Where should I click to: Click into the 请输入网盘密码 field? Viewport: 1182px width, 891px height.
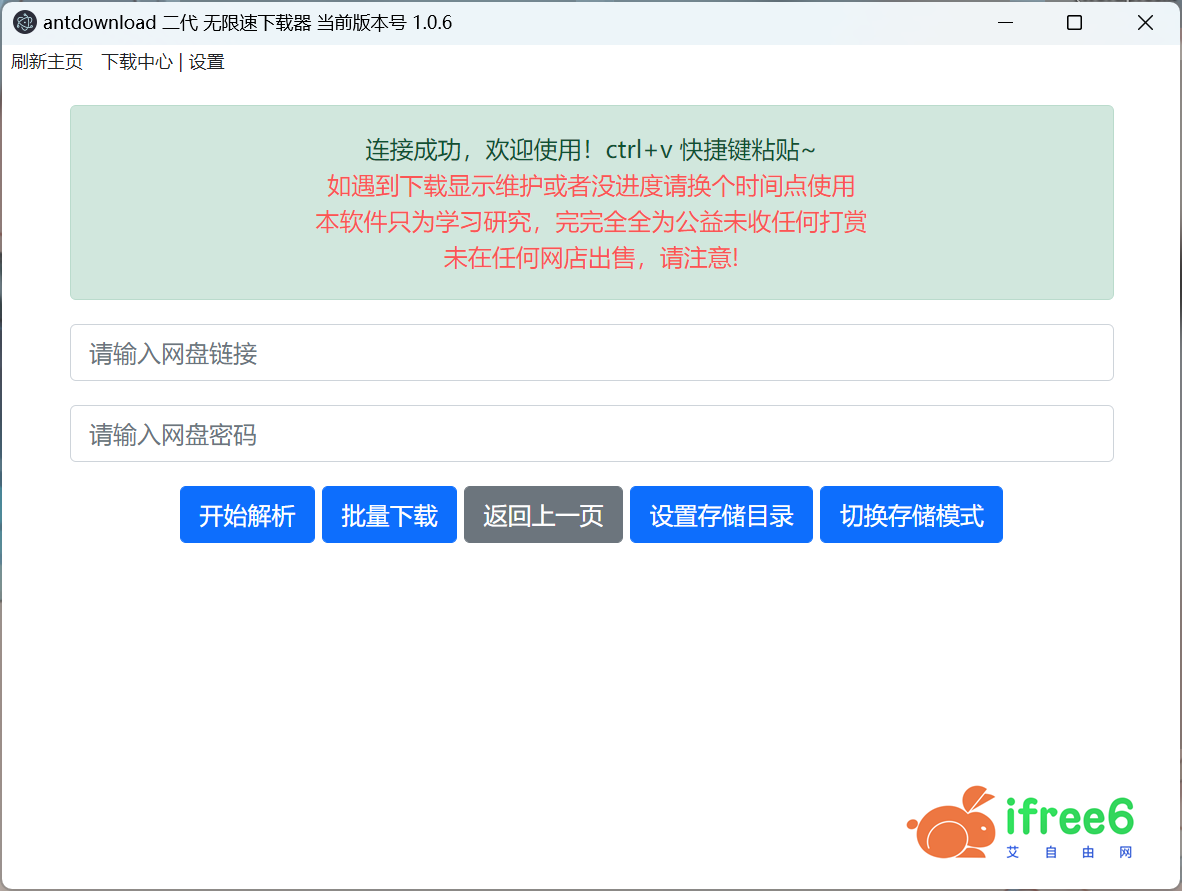pyautogui.click(x=591, y=434)
